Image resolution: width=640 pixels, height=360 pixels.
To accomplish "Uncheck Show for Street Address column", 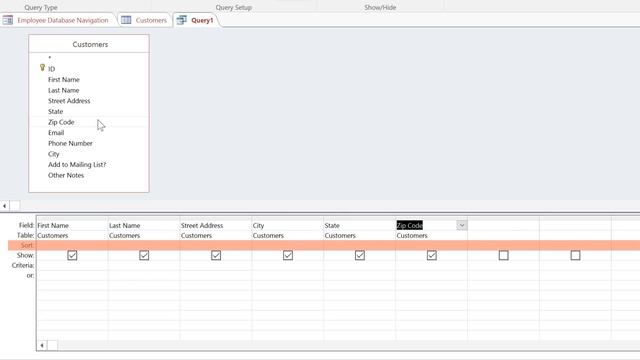I will (216, 255).
